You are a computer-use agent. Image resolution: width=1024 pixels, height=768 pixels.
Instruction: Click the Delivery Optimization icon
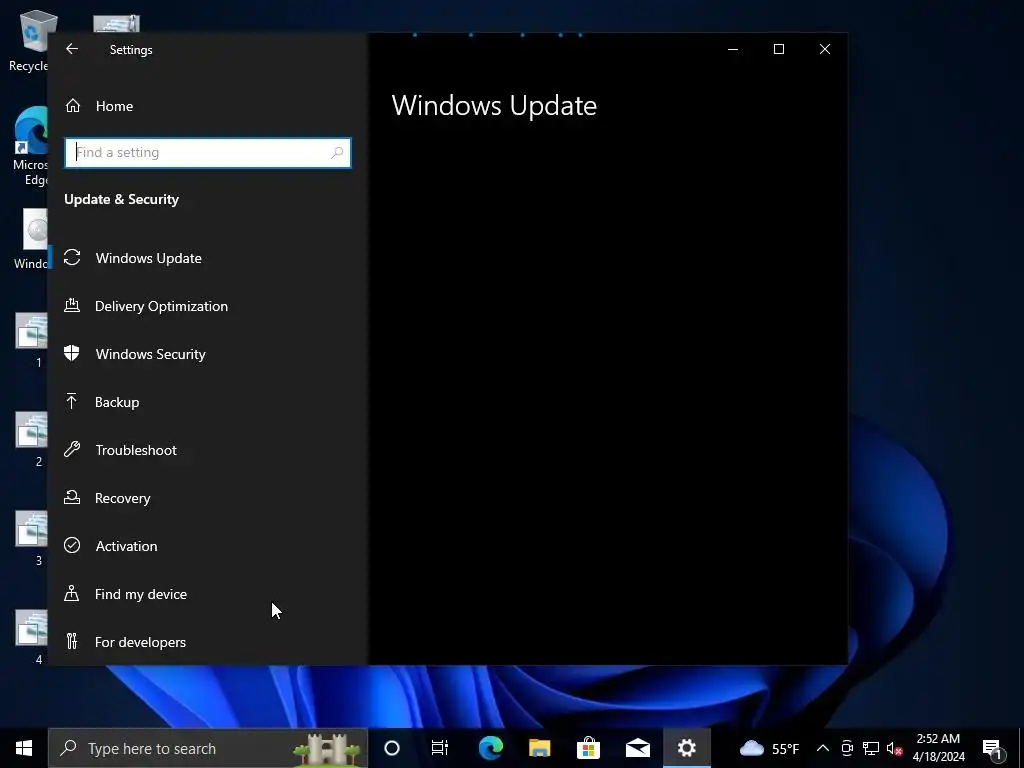[x=72, y=305]
